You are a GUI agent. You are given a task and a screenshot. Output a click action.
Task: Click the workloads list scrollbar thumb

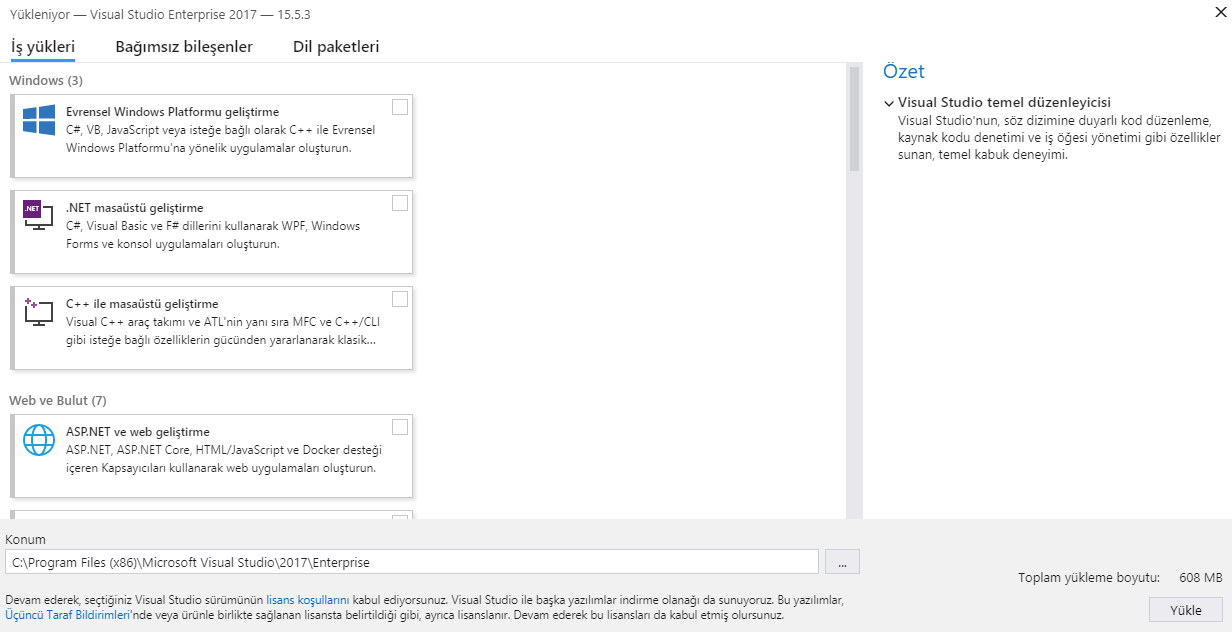pyautogui.click(x=854, y=119)
